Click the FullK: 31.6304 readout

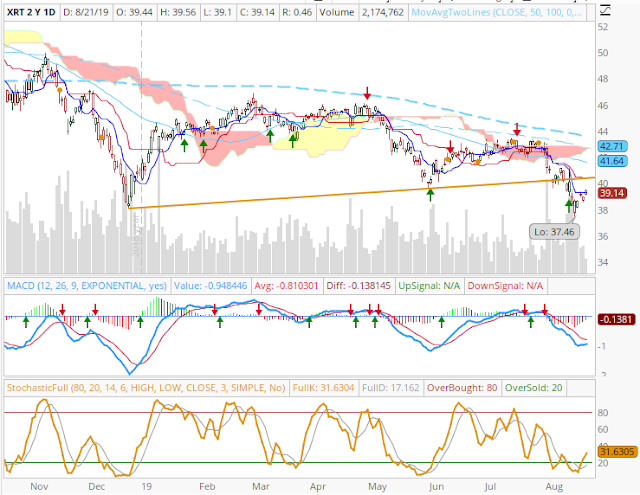coord(323,388)
